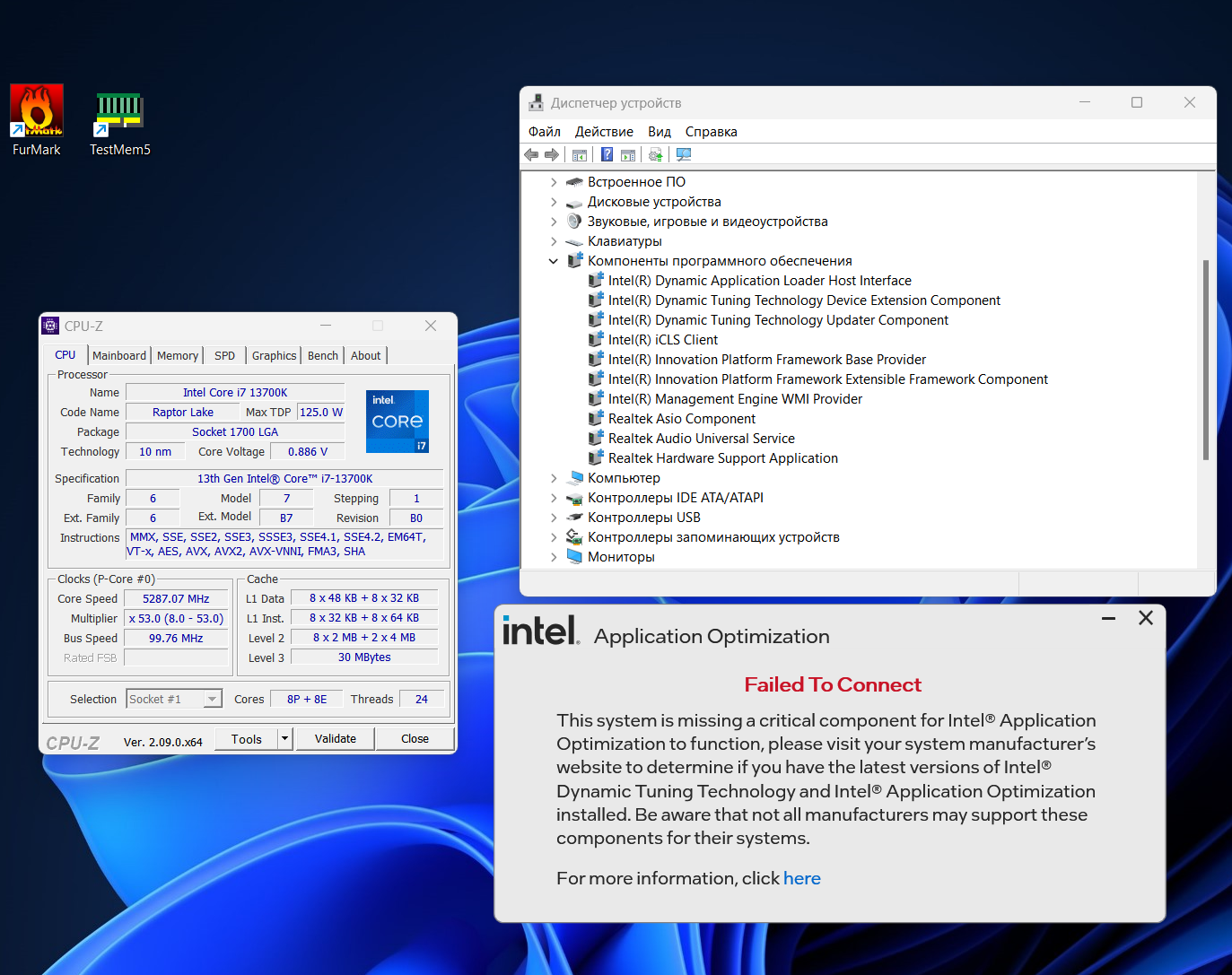Expand the Встроенное ПО node
The width and height of the screenshot is (1232, 975).
click(554, 182)
